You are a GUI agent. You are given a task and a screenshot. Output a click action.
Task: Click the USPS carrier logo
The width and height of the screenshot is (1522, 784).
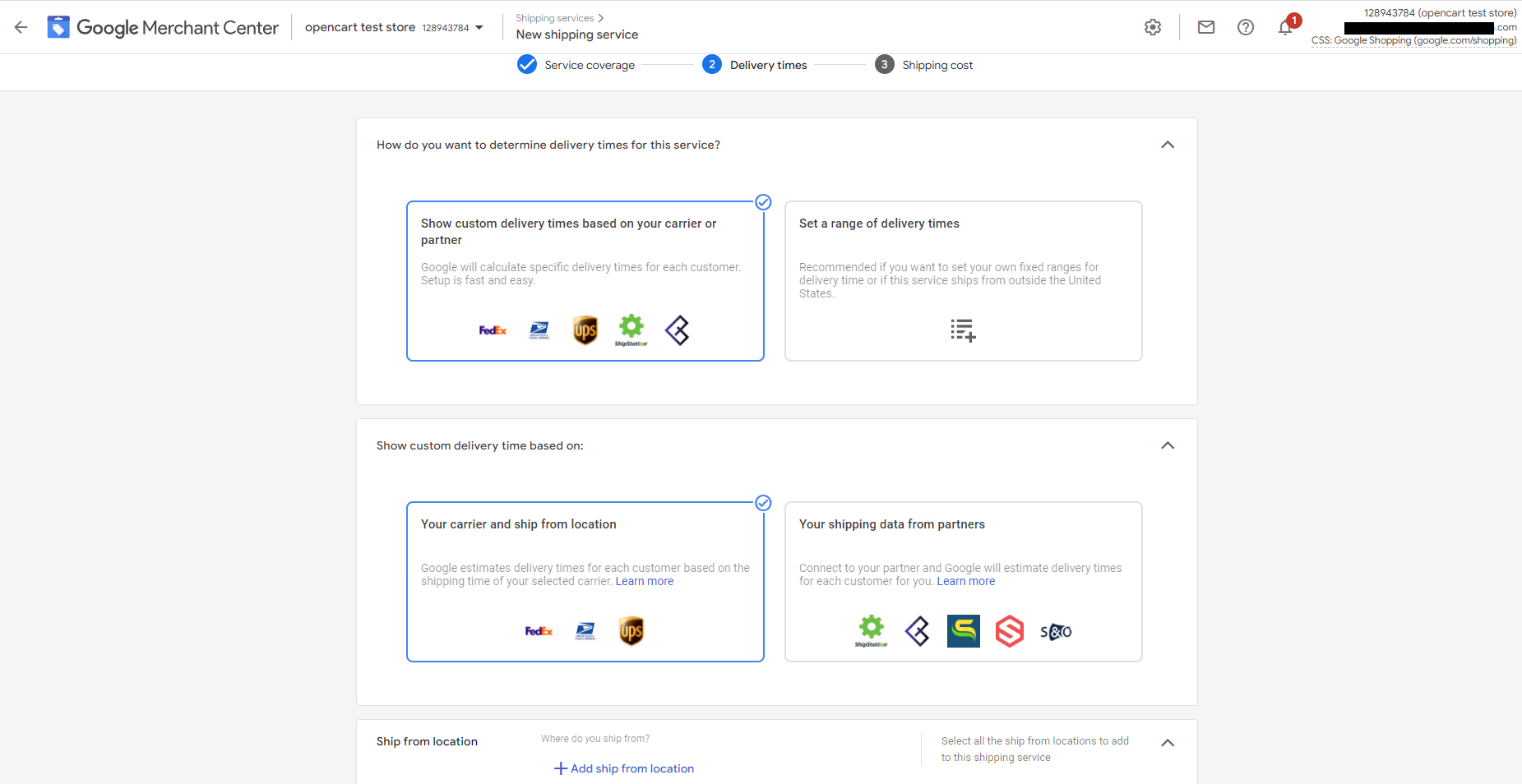coord(539,330)
